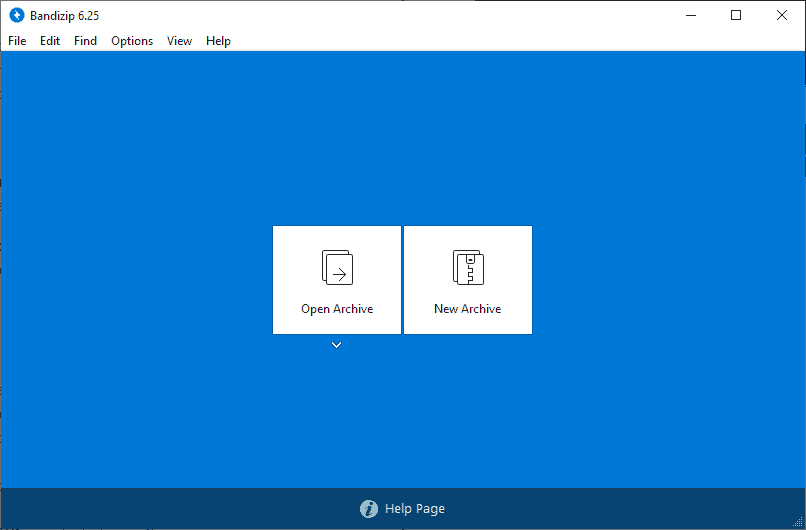
Task: Minimize the Bandizip window
Action: tap(691, 15)
